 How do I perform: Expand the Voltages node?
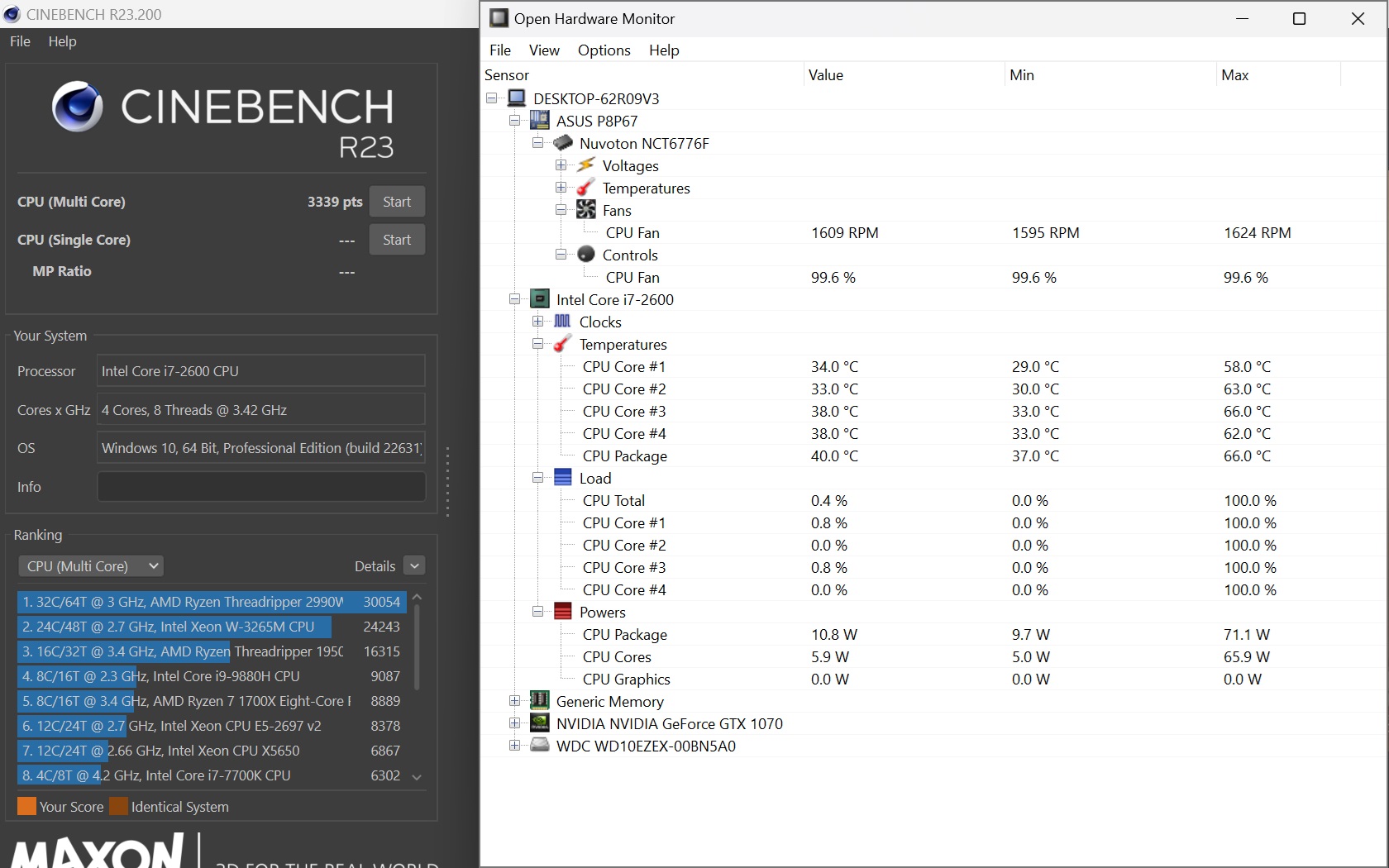click(x=561, y=165)
